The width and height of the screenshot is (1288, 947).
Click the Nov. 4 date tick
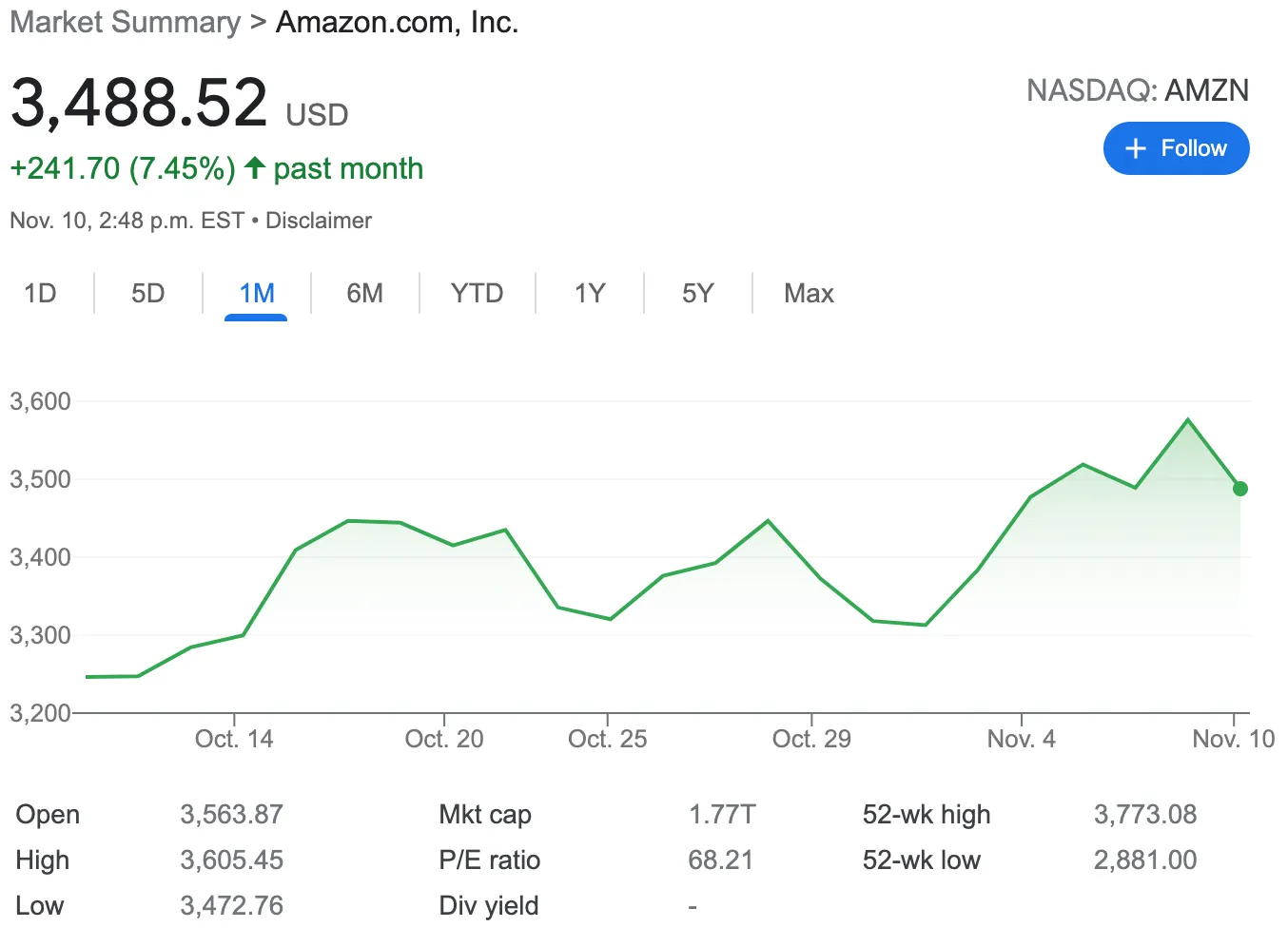coord(1021,739)
